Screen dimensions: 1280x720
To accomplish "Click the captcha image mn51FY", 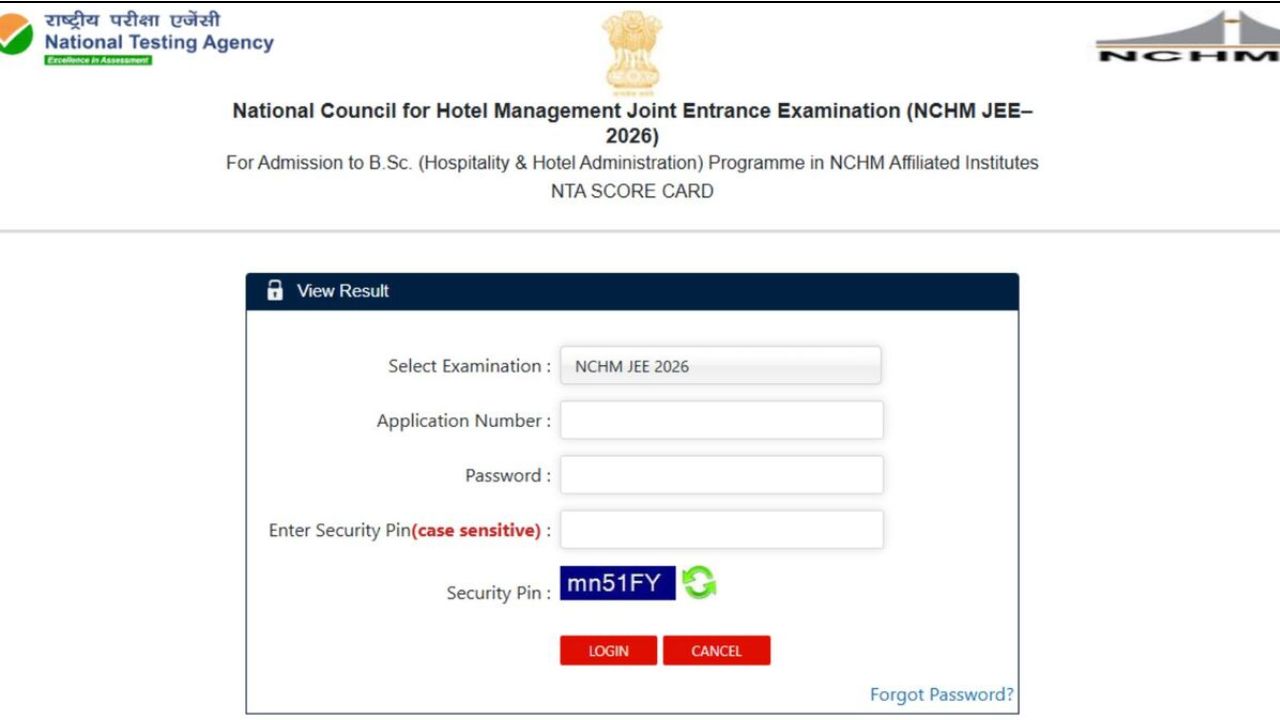I will point(618,583).
